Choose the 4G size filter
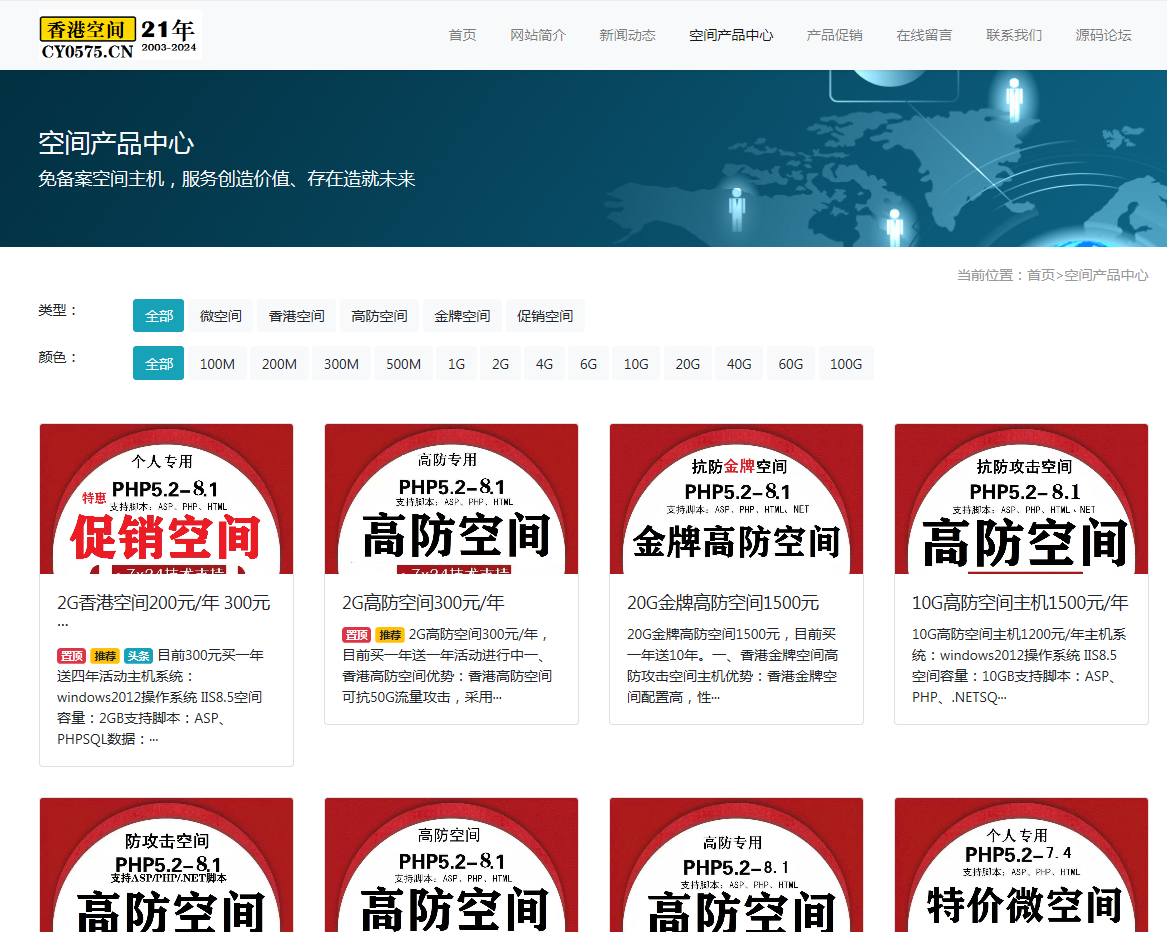 tap(544, 363)
